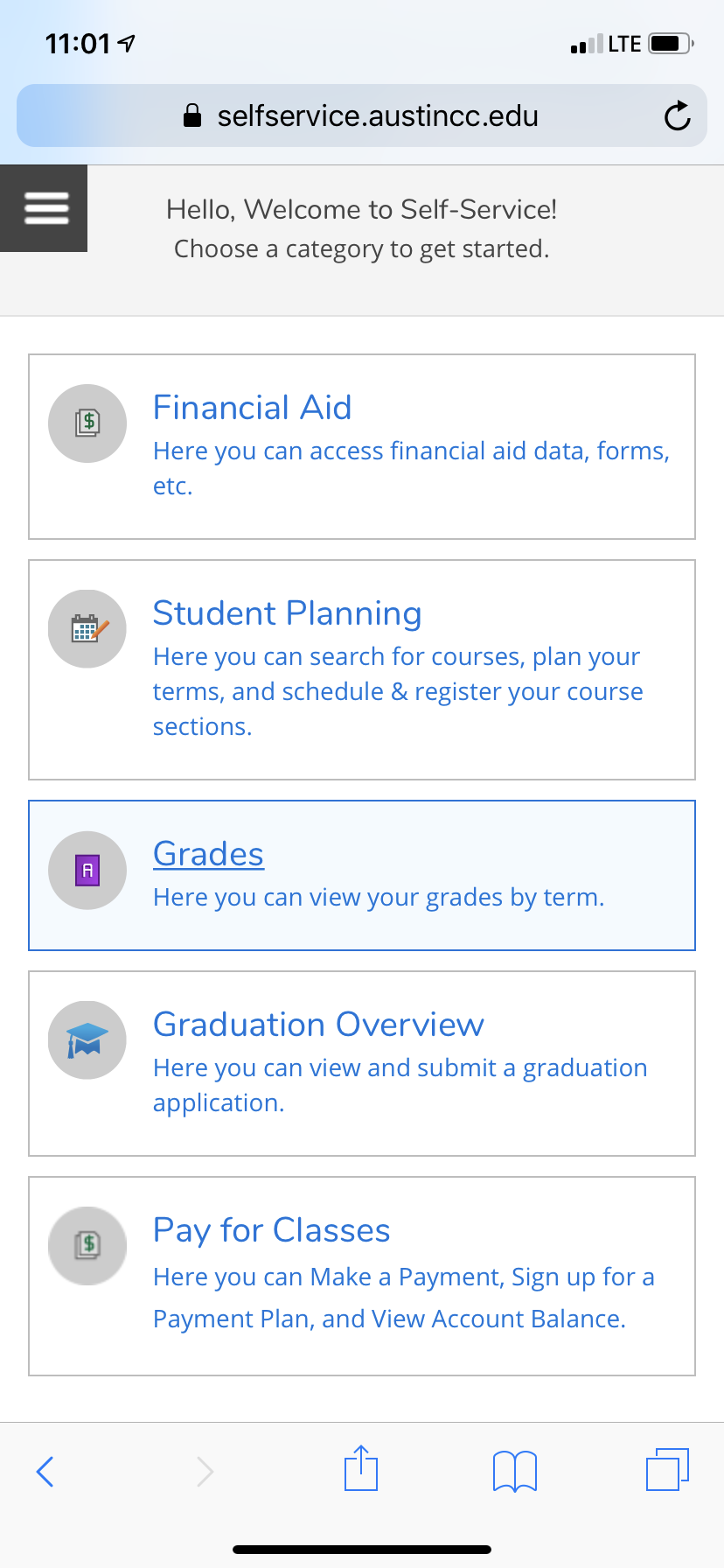This screenshot has height=1568, width=724.
Task: Go forward with the grayed-out forward arrow
Action: pyautogui.click(x=205, y=1471)
